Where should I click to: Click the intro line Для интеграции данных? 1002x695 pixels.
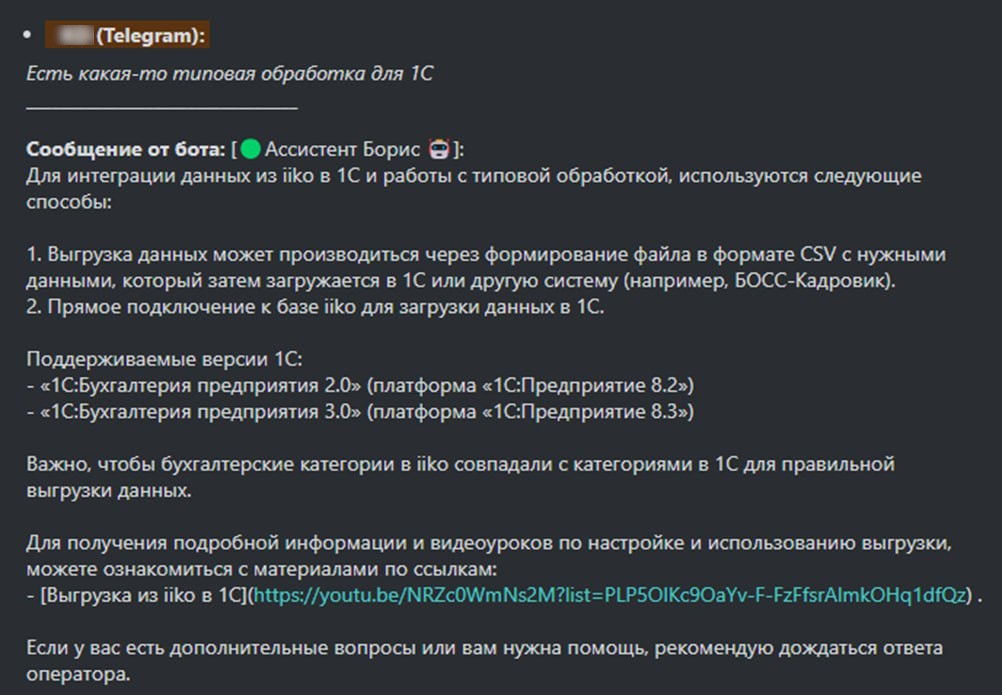click(474, 176)
